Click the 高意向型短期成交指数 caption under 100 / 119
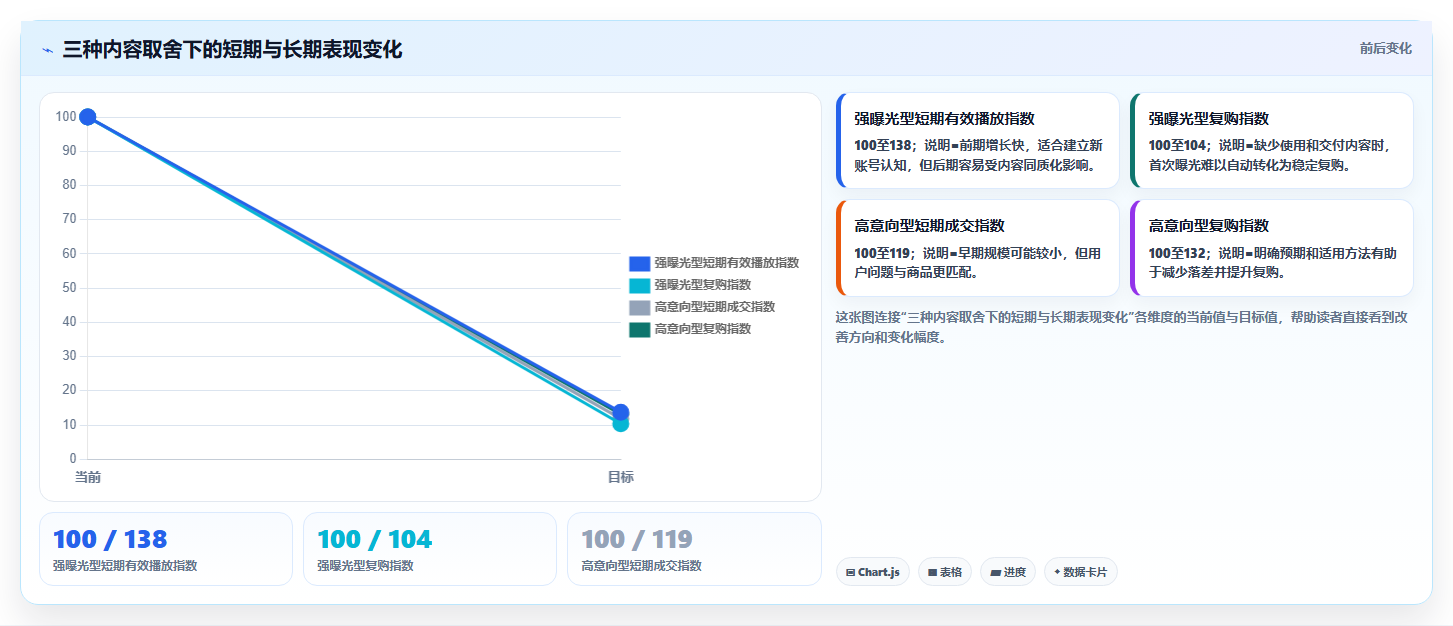This screenshot has width=1453, height=626. click(641, 566)
